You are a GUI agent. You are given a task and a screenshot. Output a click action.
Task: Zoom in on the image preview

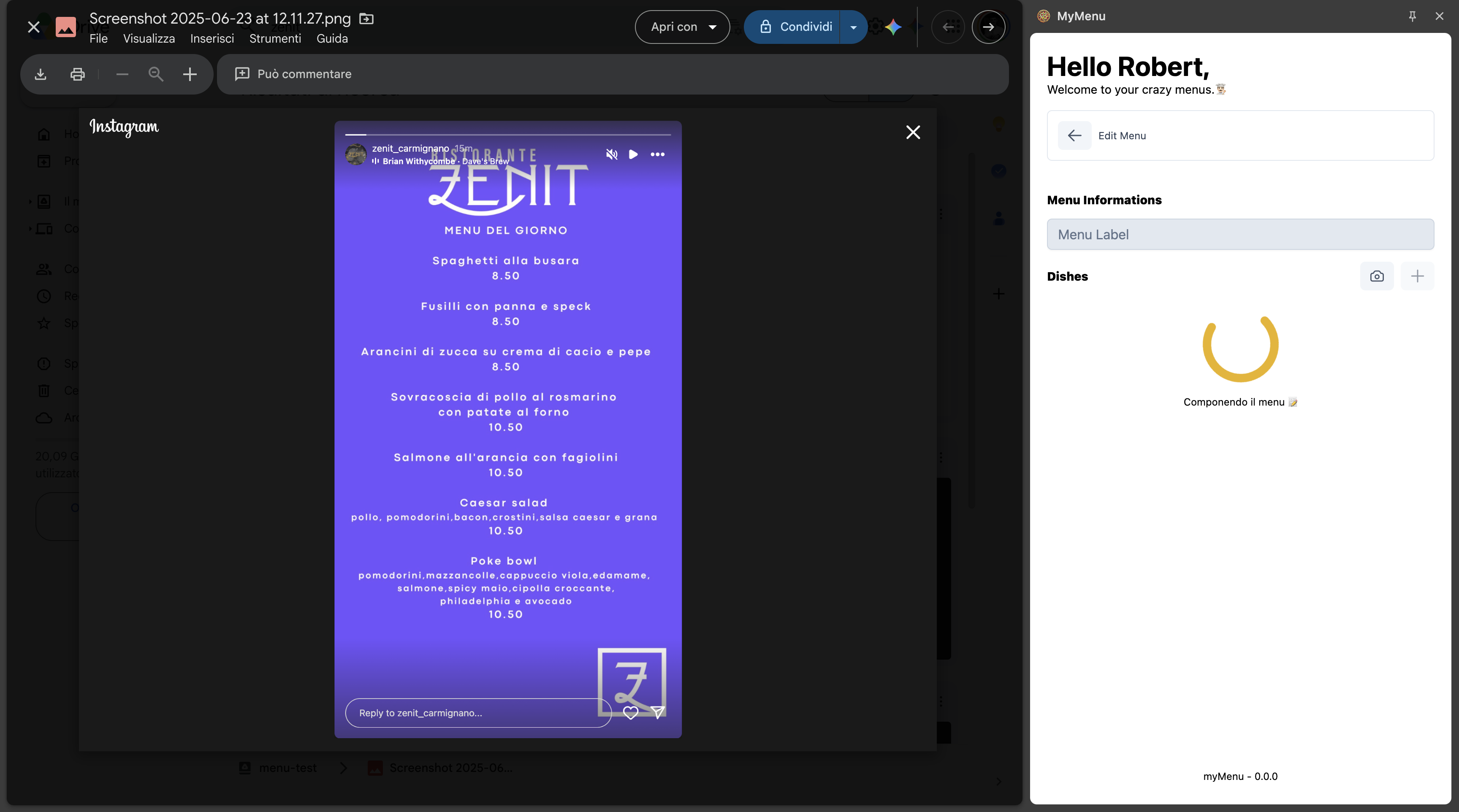pyautogui.click(x=190, y=74)
